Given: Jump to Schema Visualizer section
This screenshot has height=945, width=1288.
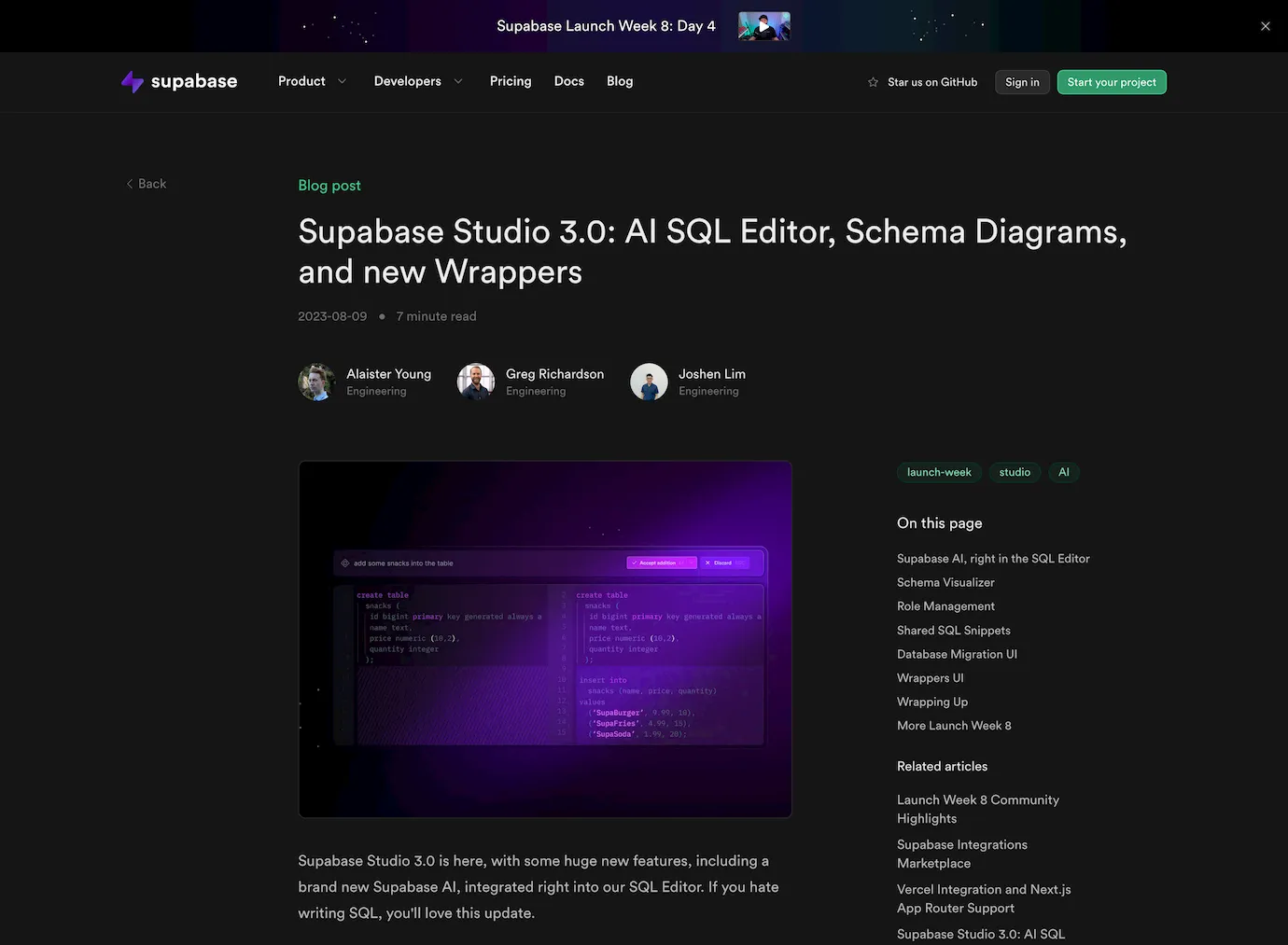Looking at the screenshot, I should (x=945, y=582).
